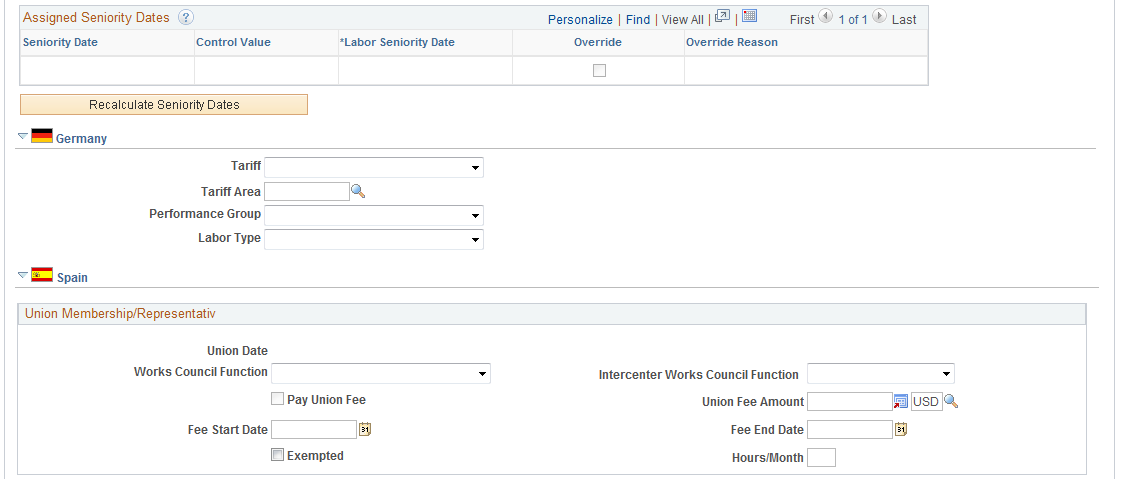This screenshot has width=1121, height=479.
Task: Focus the Tariff Area input field
Action: click(307, 191)
